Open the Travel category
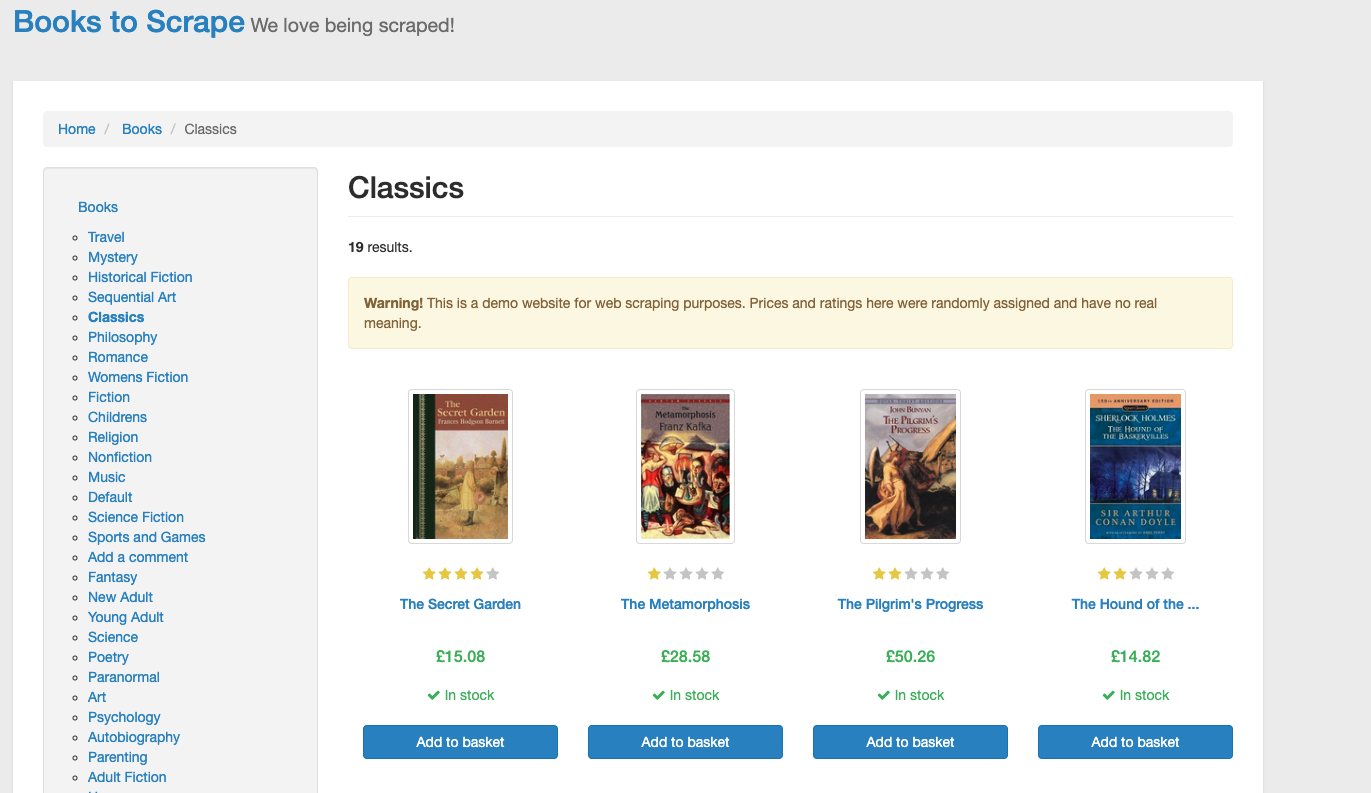The image size is (1371, 793). [x=105, y=237]
